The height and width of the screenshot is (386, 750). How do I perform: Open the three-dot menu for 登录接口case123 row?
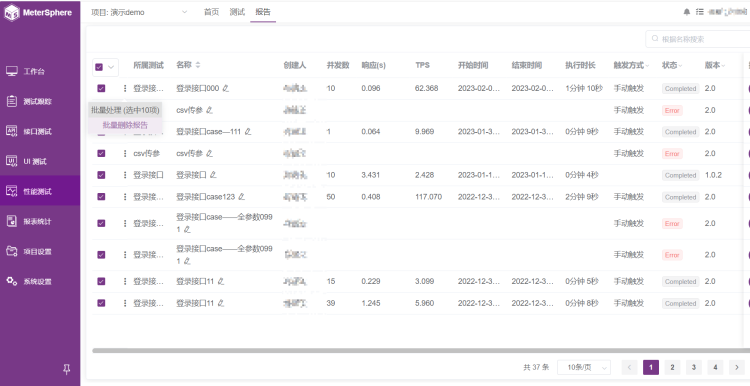pyautogui.click(x=125, y=197)
